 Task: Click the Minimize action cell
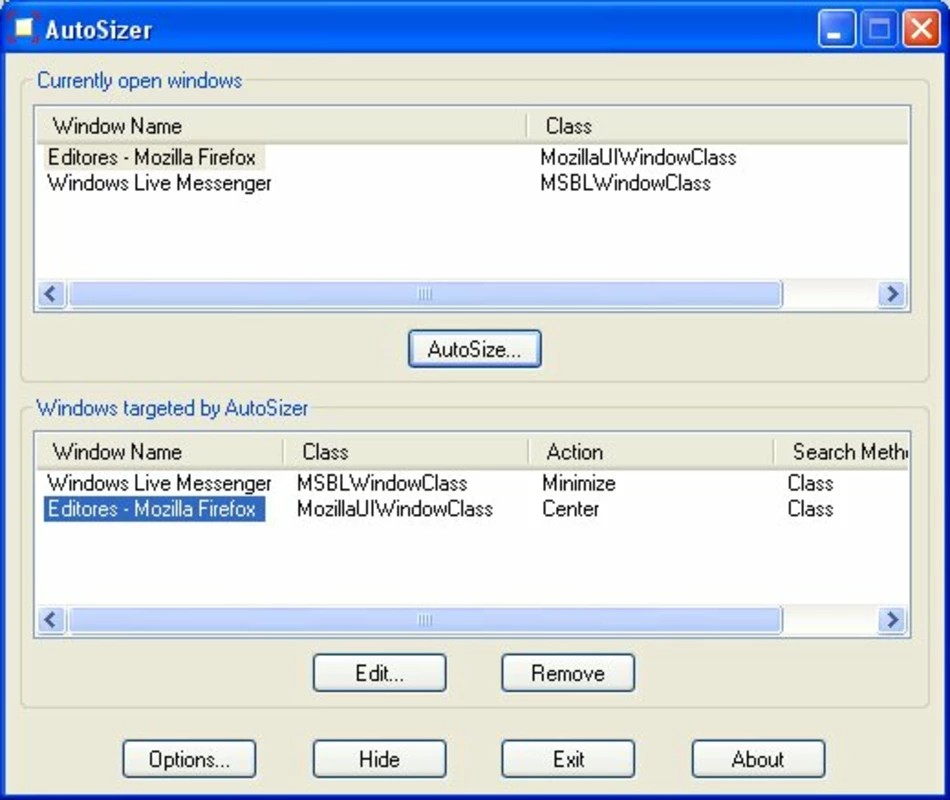[x=579, y=483]
